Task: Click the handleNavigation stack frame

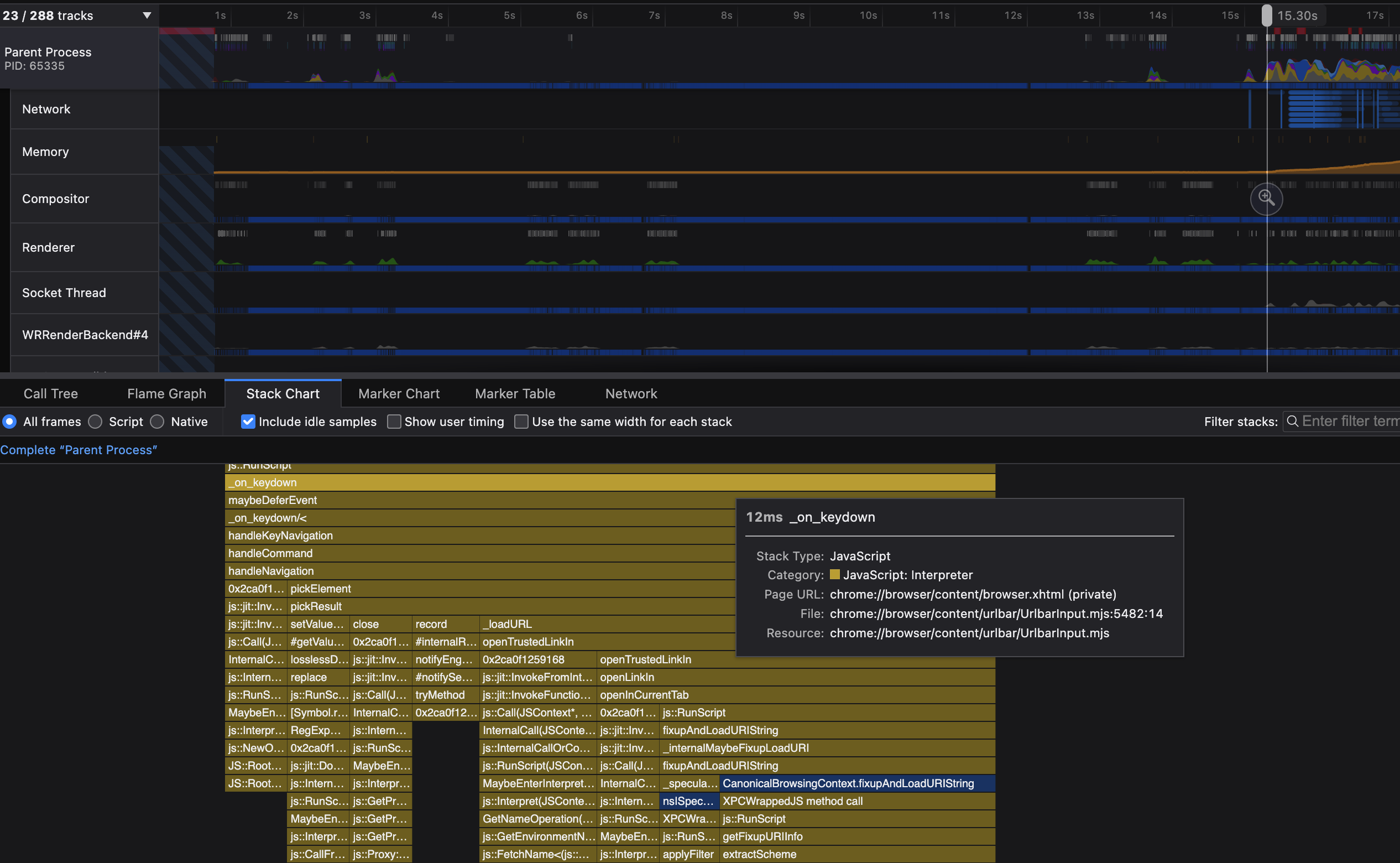Action: 480,571
